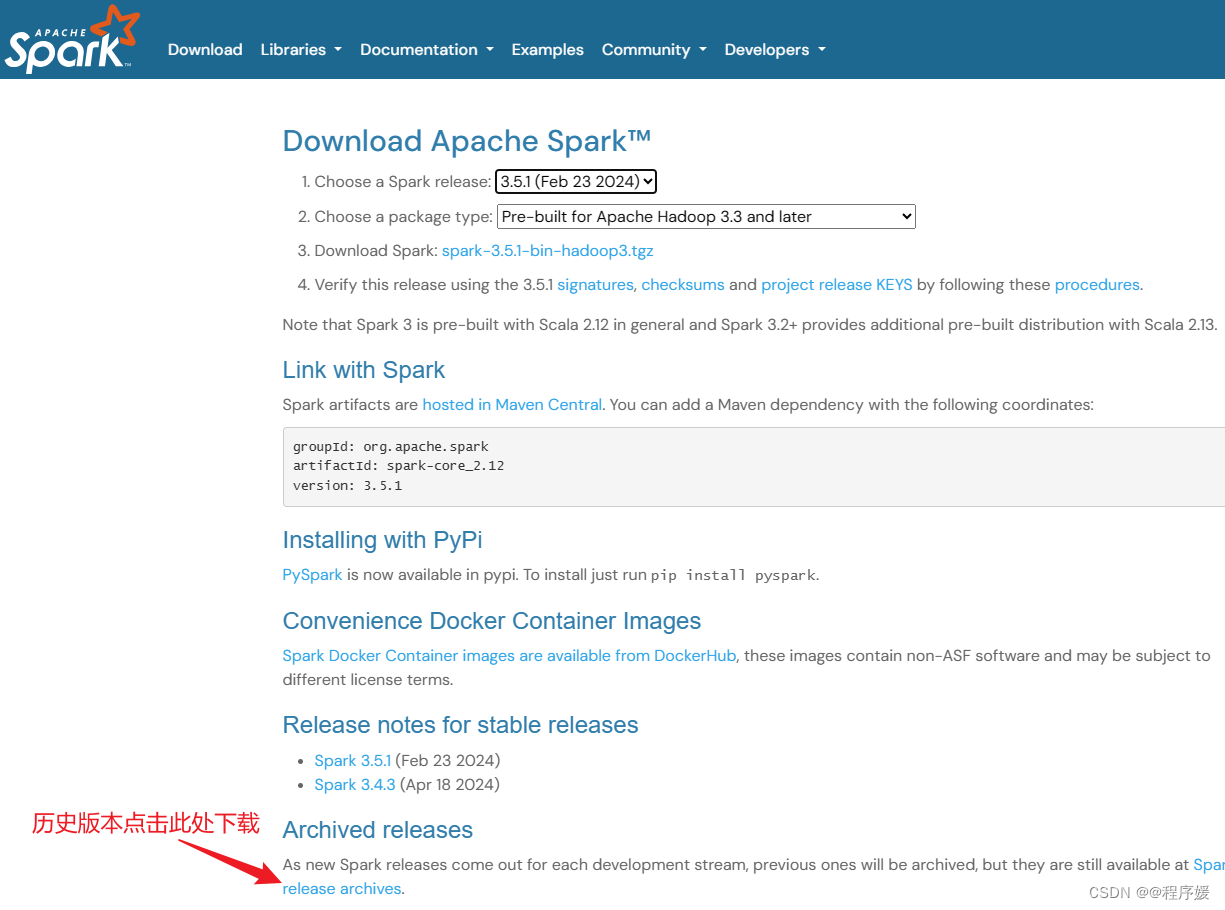Viewport: 1225px width, 910px height.
Task: View Spark 3.5.1 release notes
Action: (352, 760)
